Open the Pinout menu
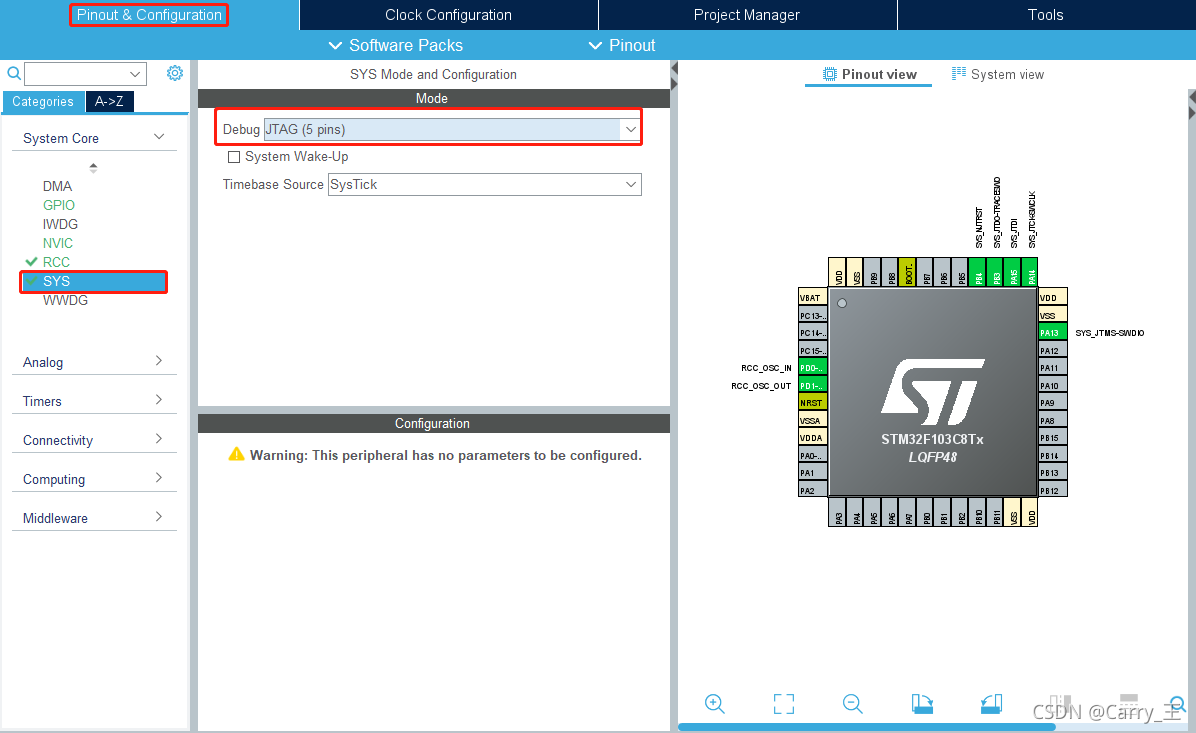The image size is (1196, 733). coord(622,46)
